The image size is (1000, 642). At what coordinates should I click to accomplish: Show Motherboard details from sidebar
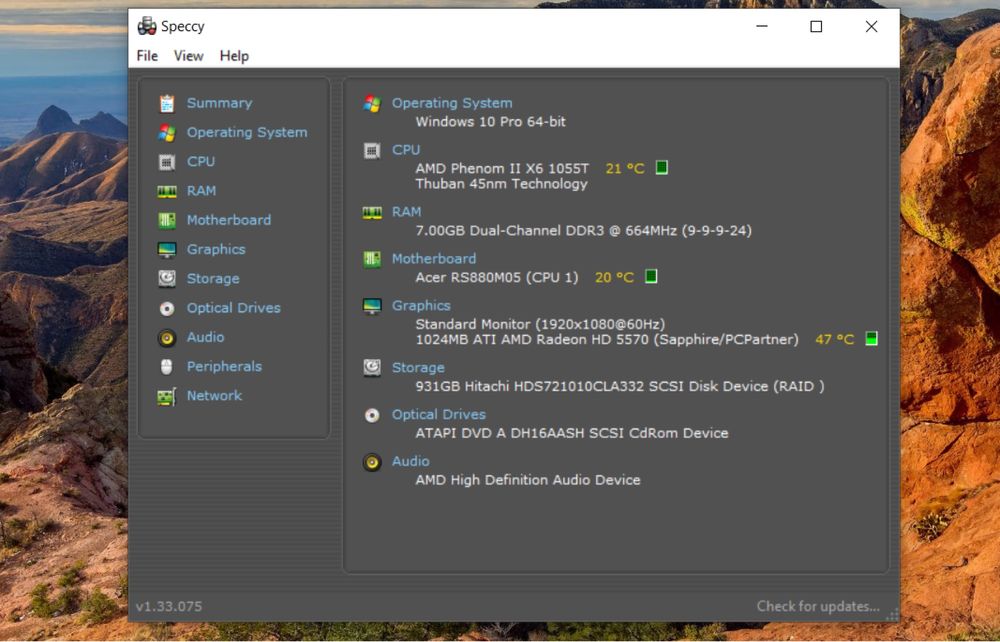pyautogui.click(x=229, y=221)
